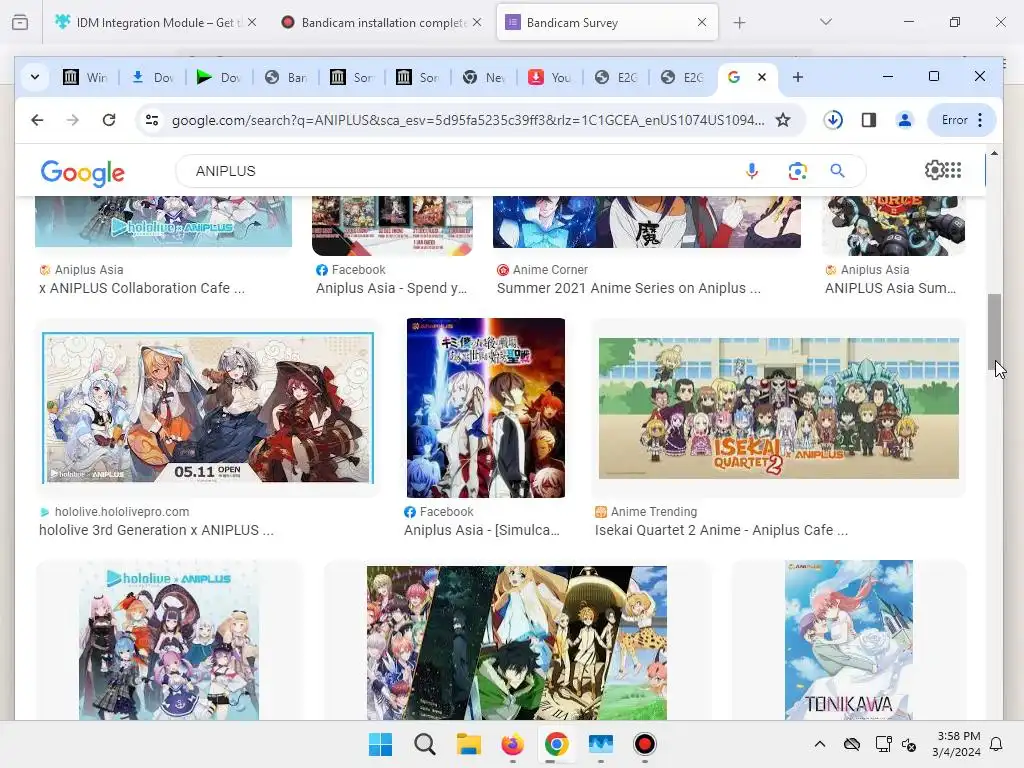Screen dimensions: 1024x768
Task: Launch Firefox from the taskbar
Action: (x=513, y=744)
